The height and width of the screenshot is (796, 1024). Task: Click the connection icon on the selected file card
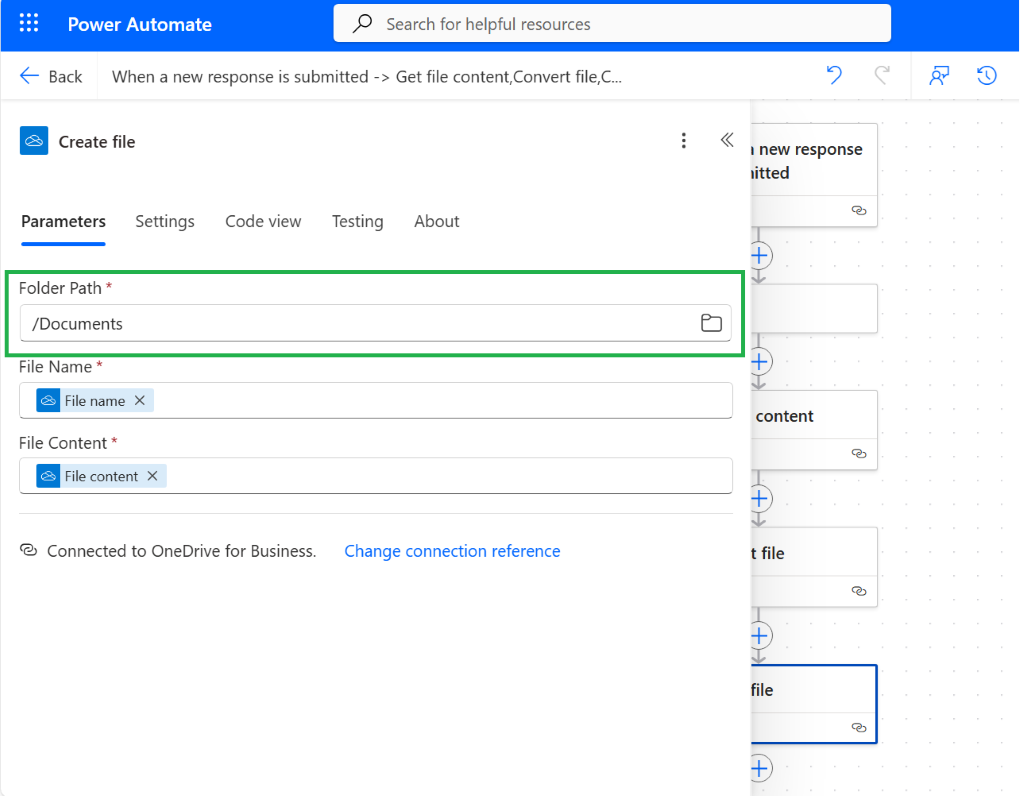(x=859, y=727)
